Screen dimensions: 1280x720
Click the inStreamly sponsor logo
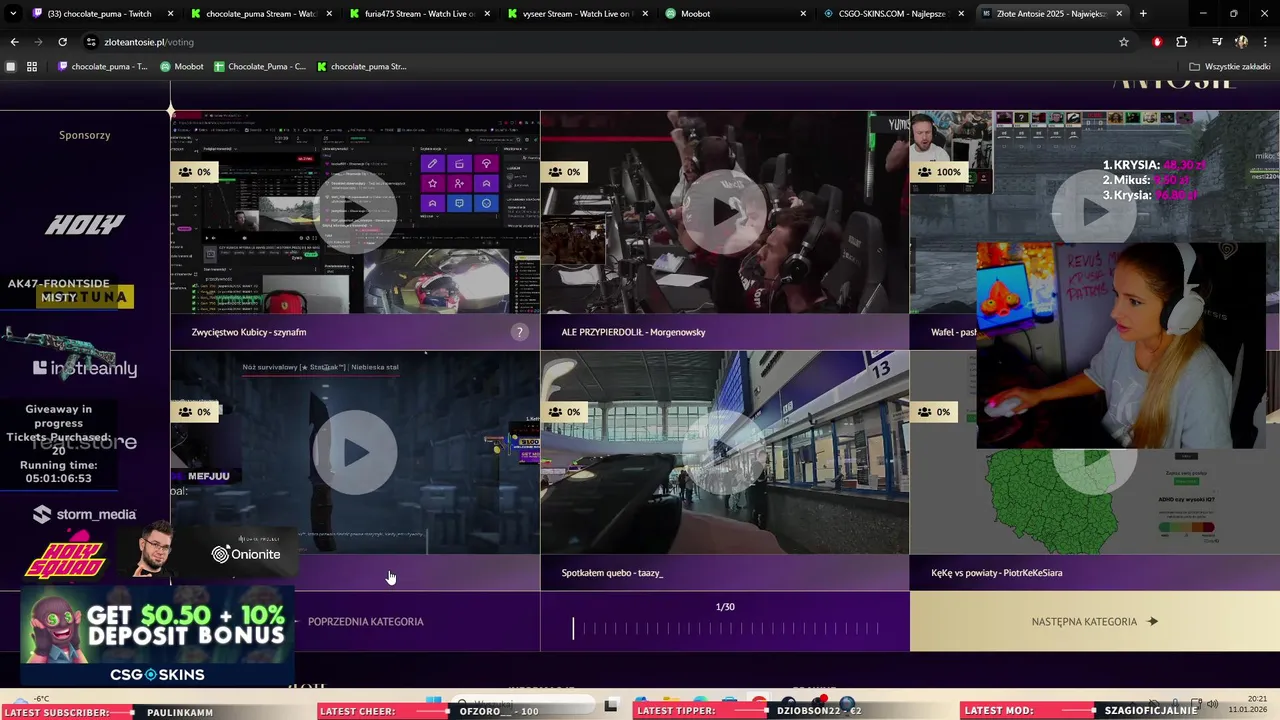tap(85, 368)
